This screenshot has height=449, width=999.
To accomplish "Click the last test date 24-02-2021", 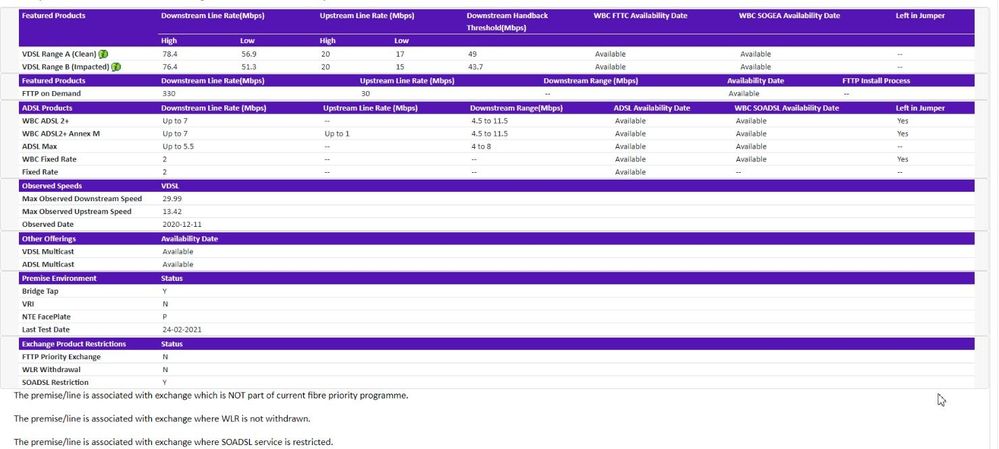I will coord(182,329).
